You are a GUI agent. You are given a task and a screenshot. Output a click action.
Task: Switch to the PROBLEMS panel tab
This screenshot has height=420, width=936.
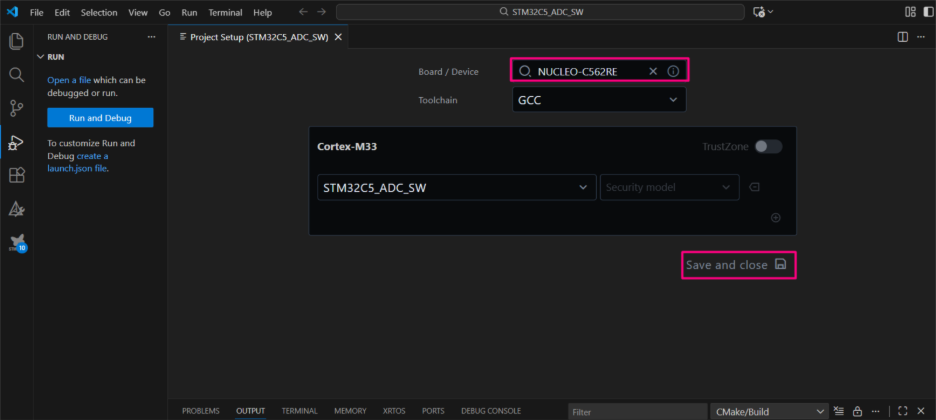click(x=201, y=411)
